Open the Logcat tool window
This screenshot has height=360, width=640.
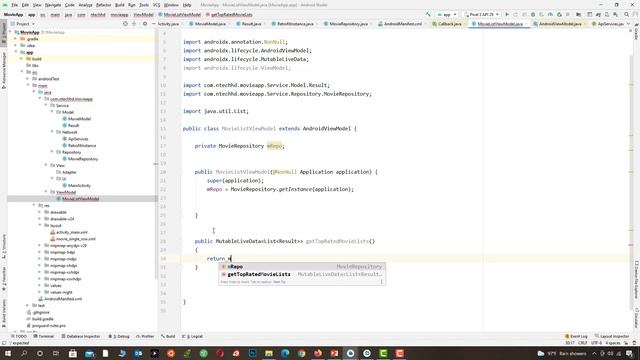[x=192, y=336]
